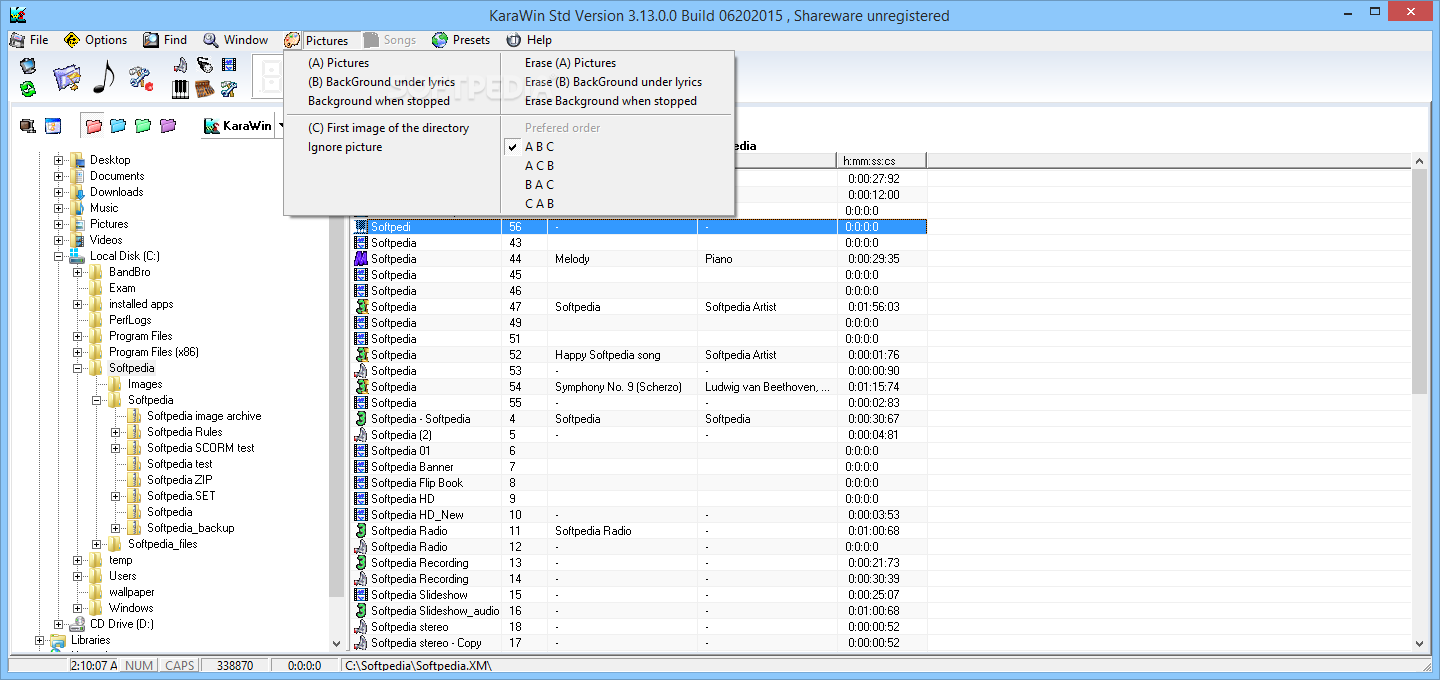Image resolution: width=1440 pixels, height=680 pixels.
Task: Expand the CD Drive (D:) node
Action: (x=59, y=624)
